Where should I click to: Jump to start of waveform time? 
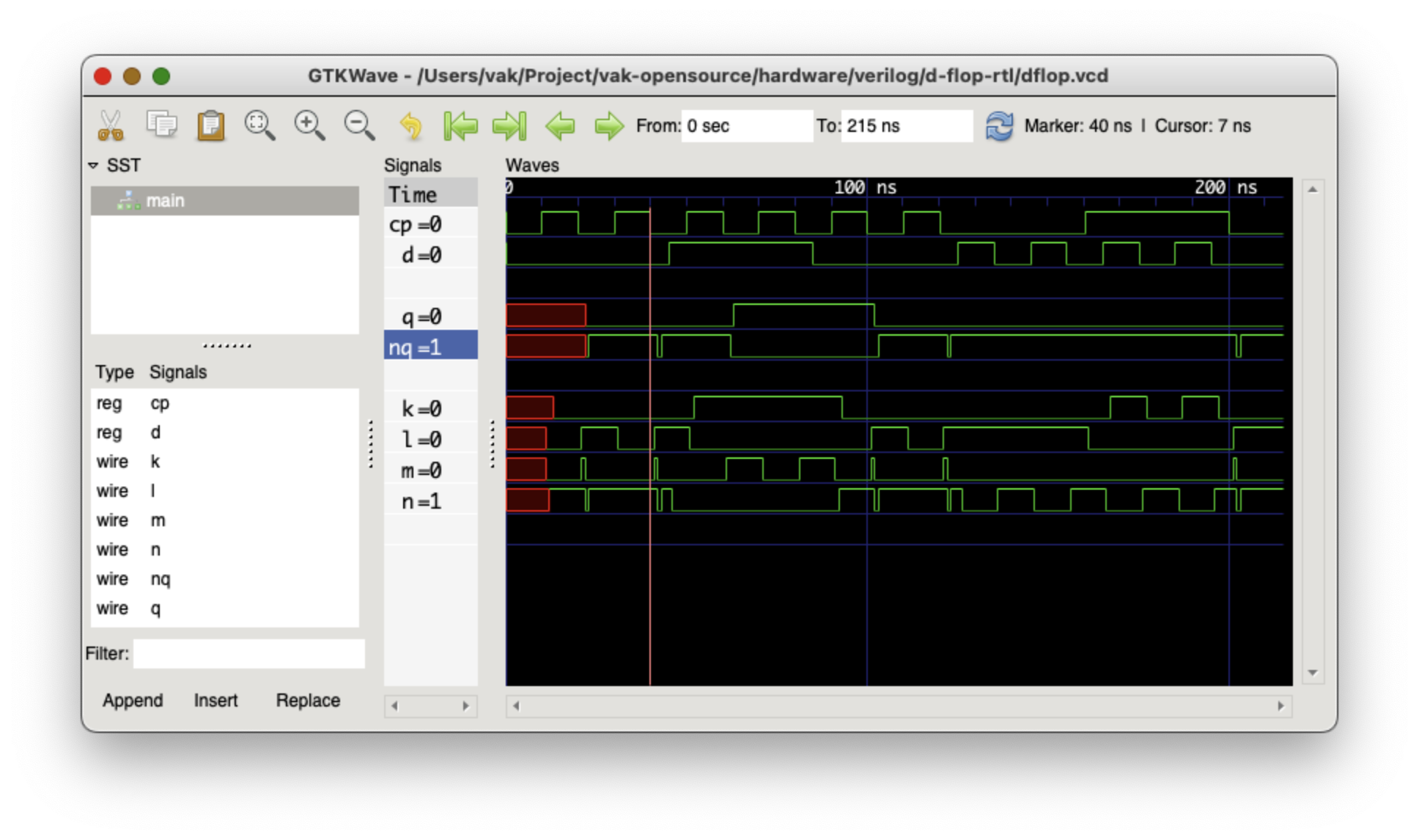460,125
